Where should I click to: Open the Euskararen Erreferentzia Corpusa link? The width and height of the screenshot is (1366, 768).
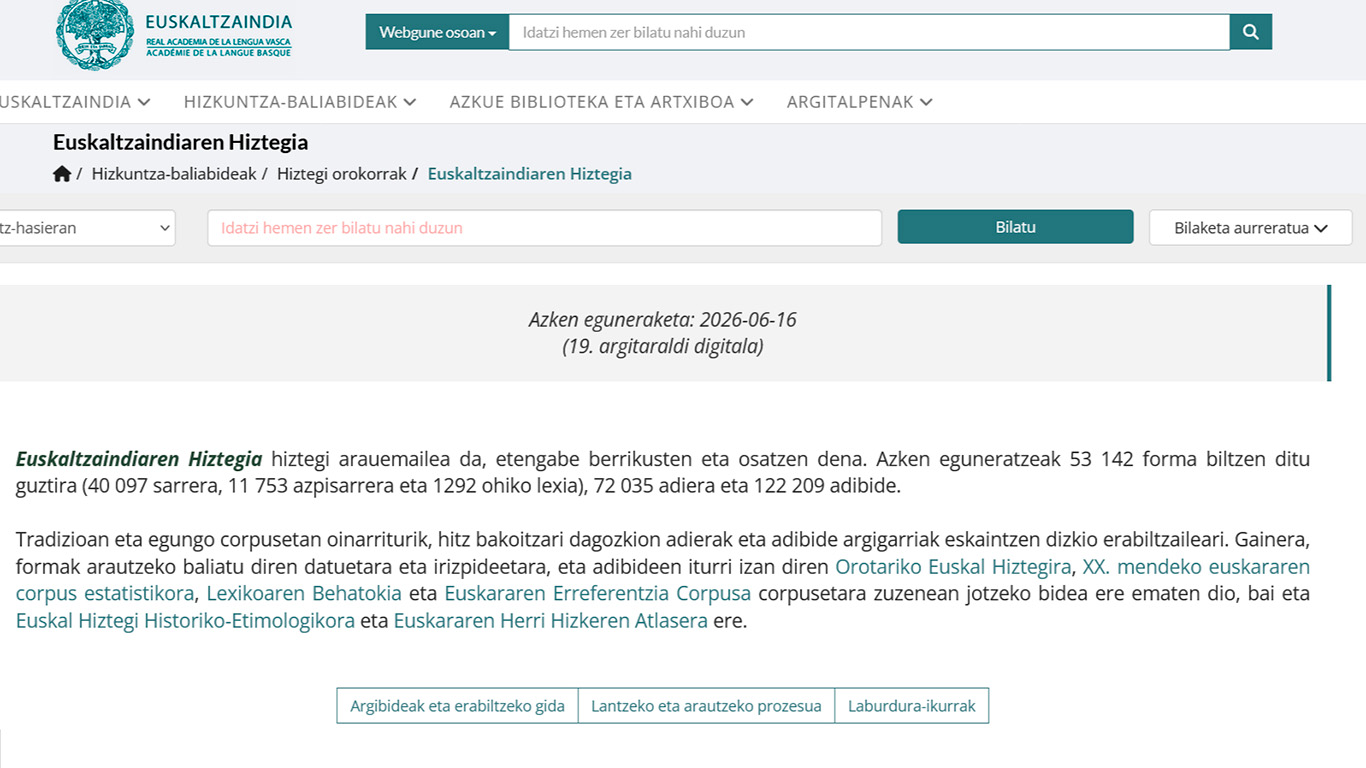[x=598, y=594]
